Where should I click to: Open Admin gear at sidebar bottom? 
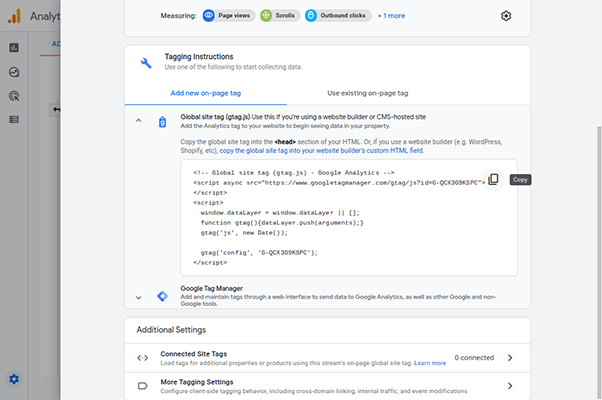[14, 379]
